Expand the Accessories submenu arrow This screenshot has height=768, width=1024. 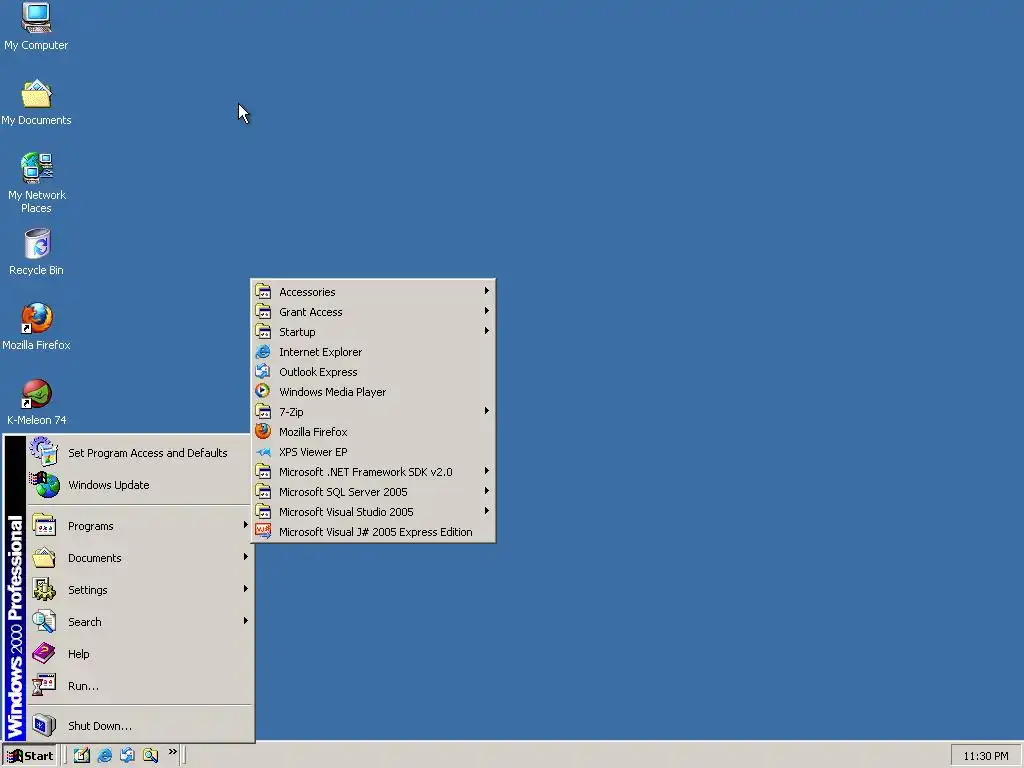(487, 291)
